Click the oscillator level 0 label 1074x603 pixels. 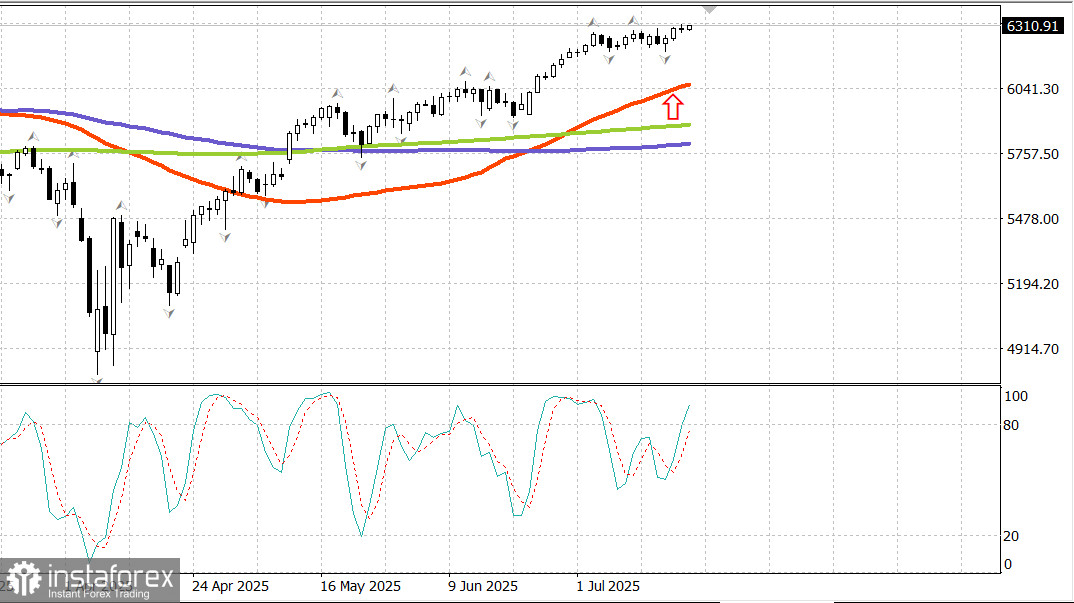1007,565
